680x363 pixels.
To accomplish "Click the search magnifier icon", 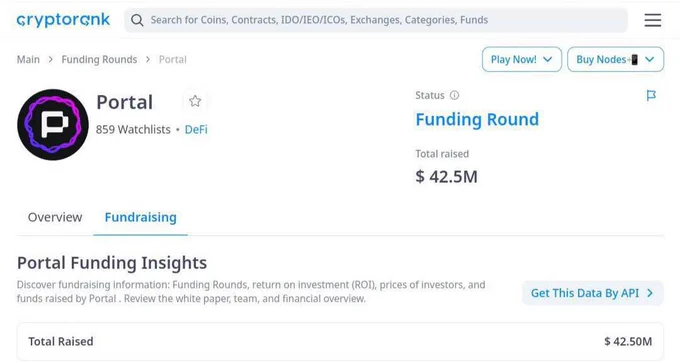I will coord(137,20).
